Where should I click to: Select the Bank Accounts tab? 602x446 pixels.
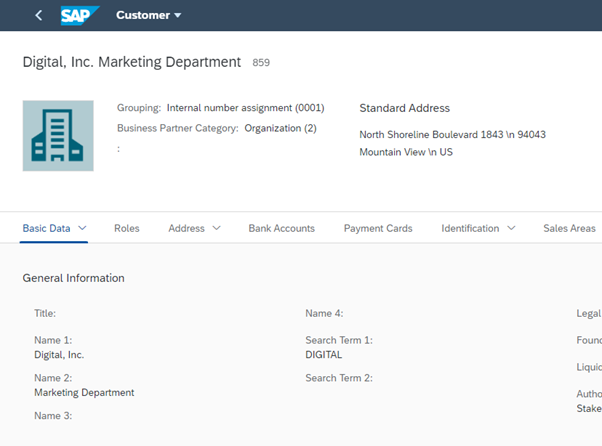coord(281,228)
